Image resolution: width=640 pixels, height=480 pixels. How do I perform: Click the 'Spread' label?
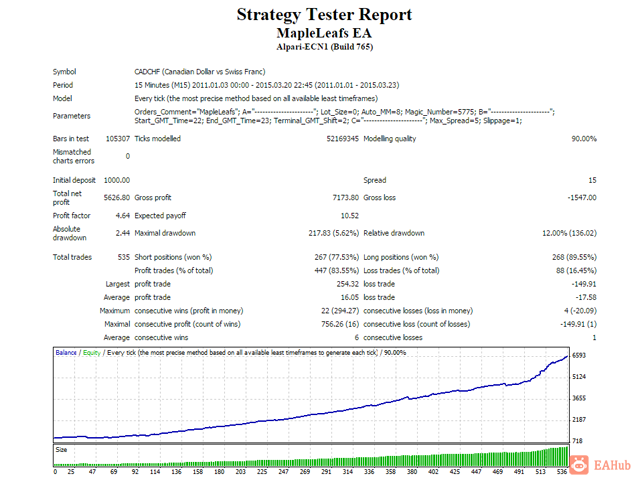tap(375, 180)
